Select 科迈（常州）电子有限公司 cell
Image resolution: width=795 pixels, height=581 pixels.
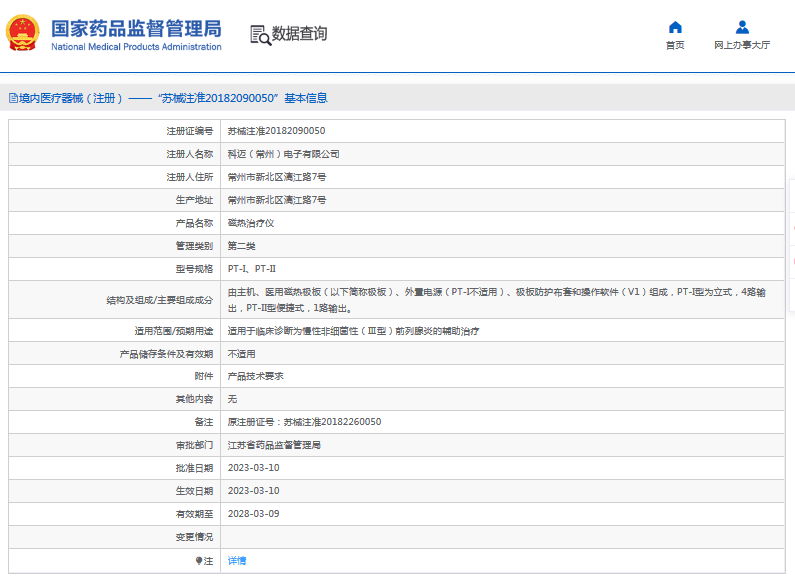(283, 154)
